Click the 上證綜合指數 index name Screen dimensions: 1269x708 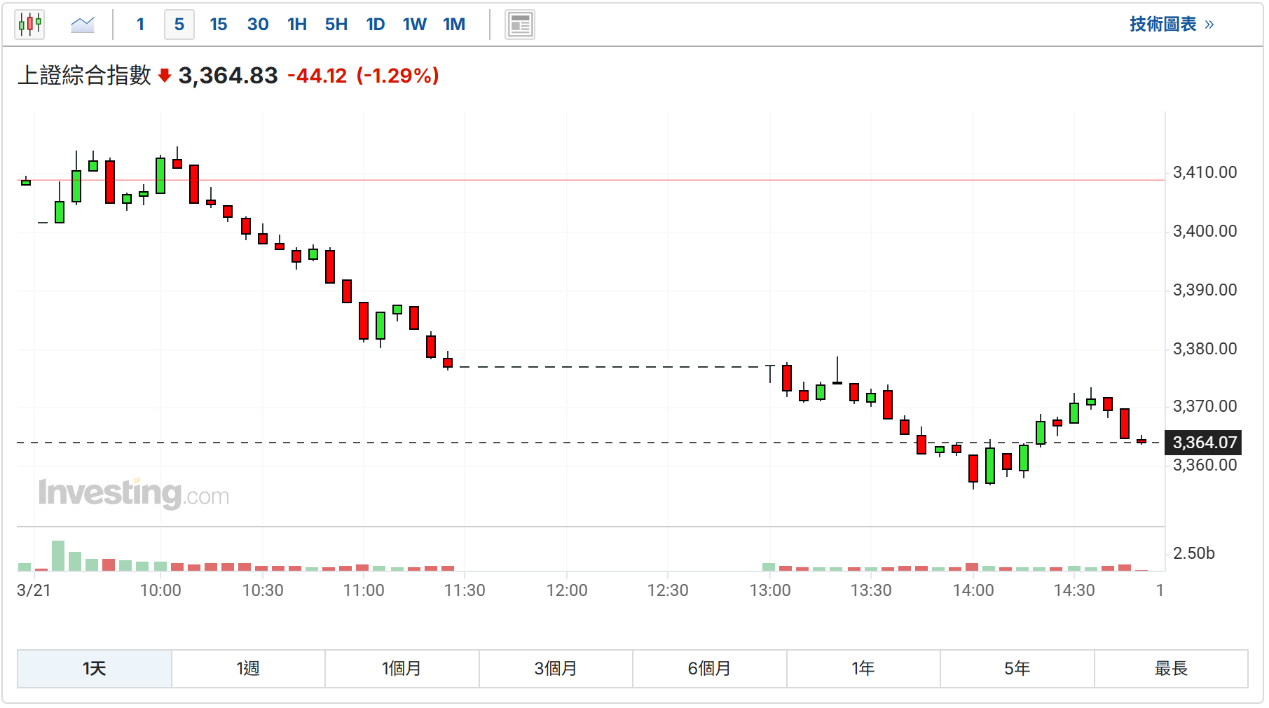84,75
